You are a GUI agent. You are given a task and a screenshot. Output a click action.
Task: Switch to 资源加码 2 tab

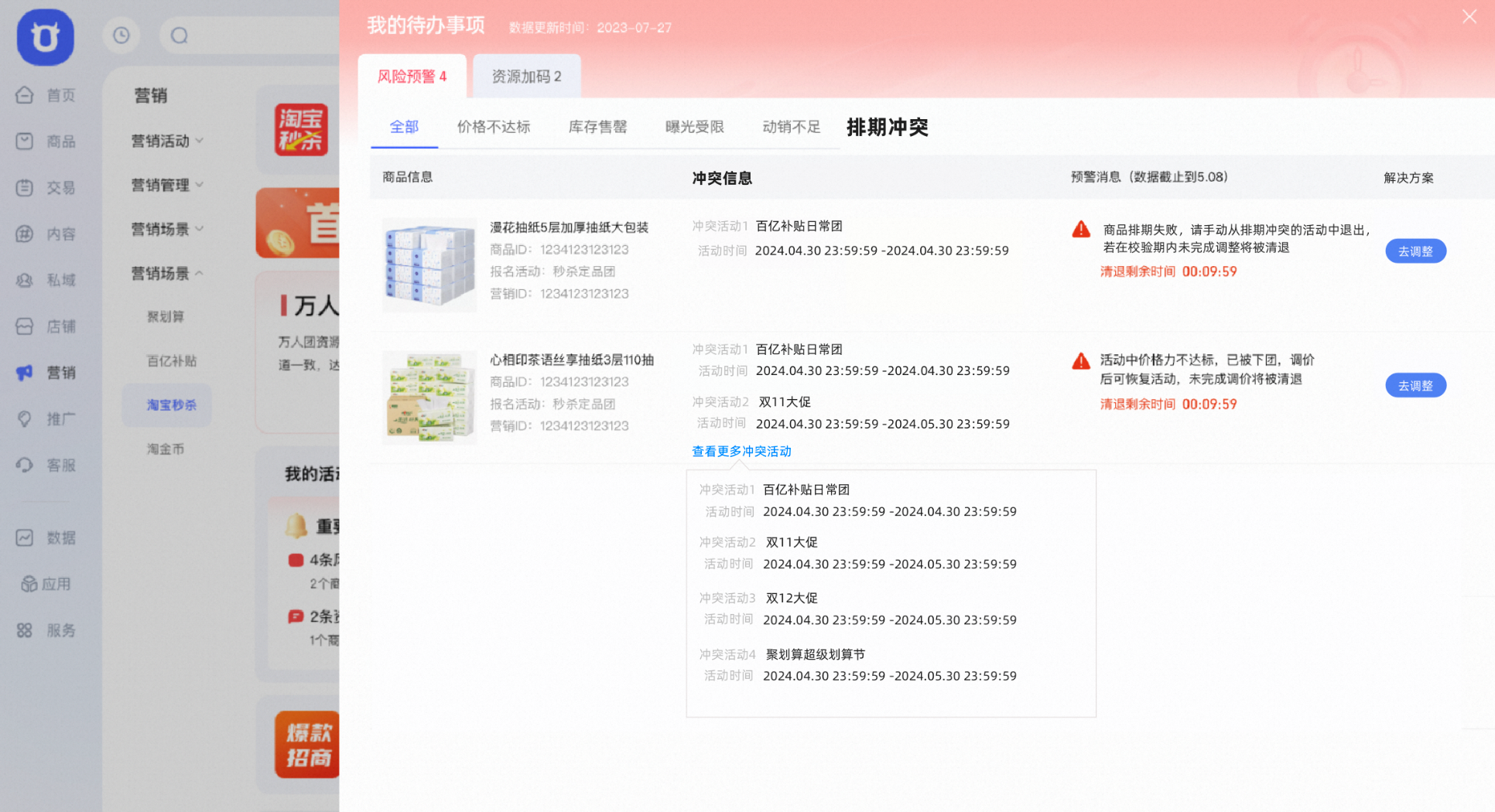pyautogui.click(x=527, y=76)
